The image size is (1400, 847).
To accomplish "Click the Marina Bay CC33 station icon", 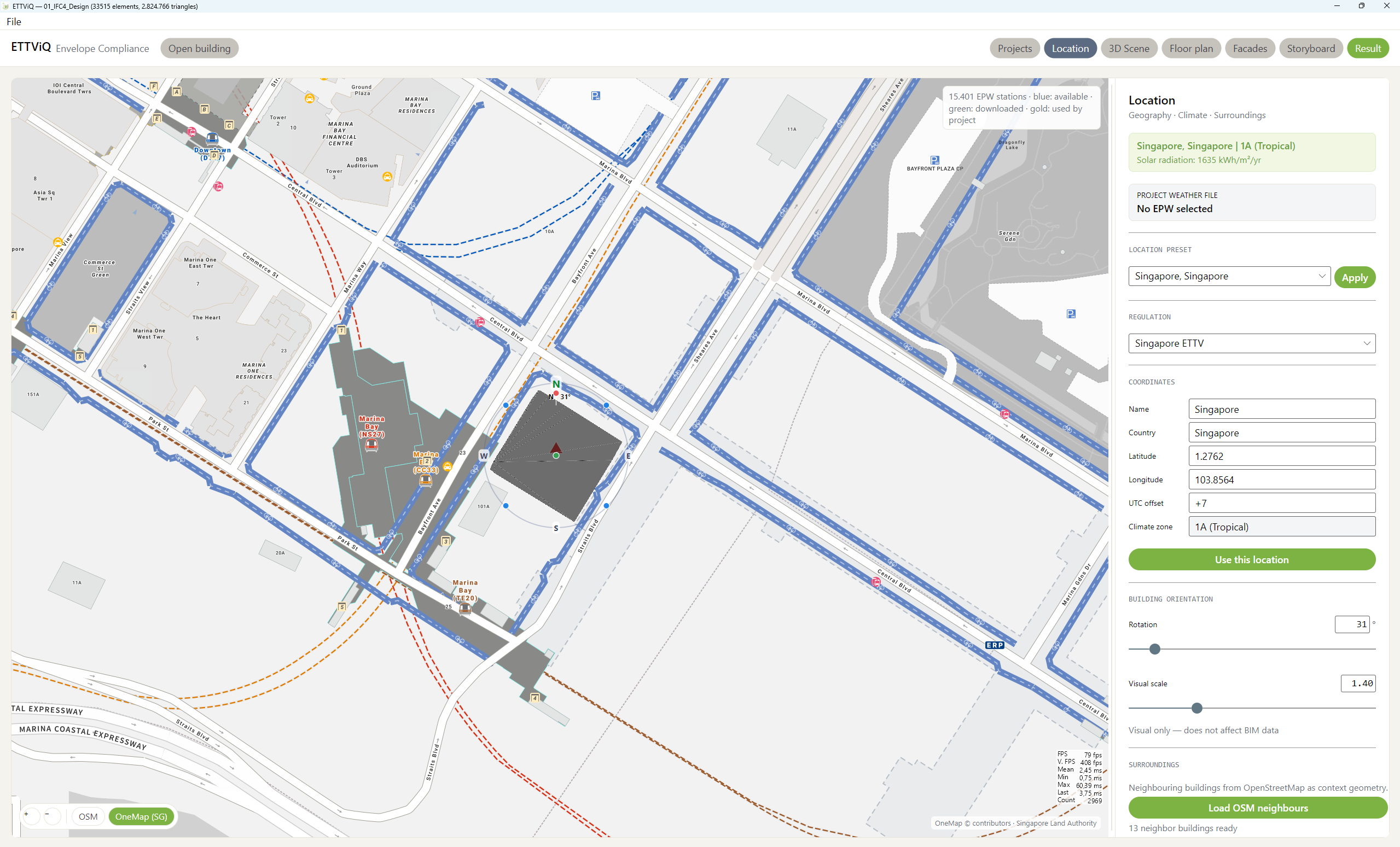I will [x=426, y=481].
